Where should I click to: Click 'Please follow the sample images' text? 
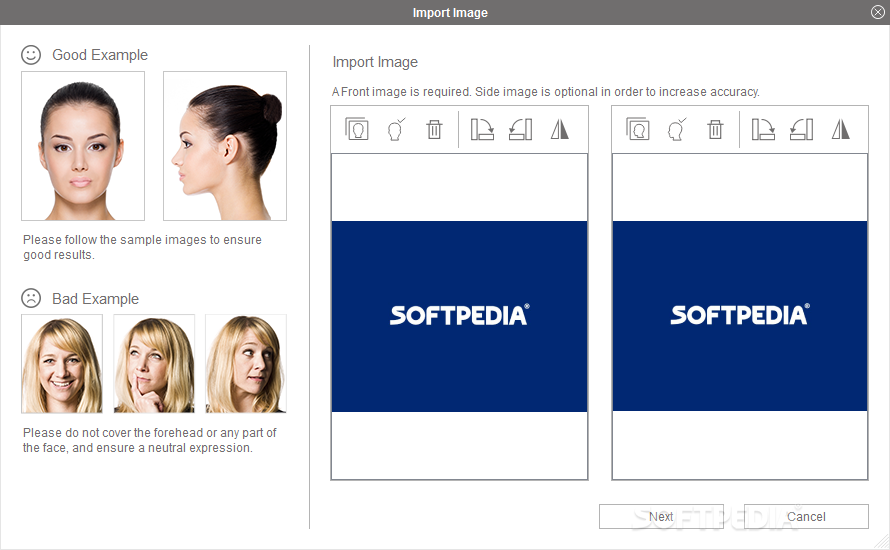click(142, 247)
